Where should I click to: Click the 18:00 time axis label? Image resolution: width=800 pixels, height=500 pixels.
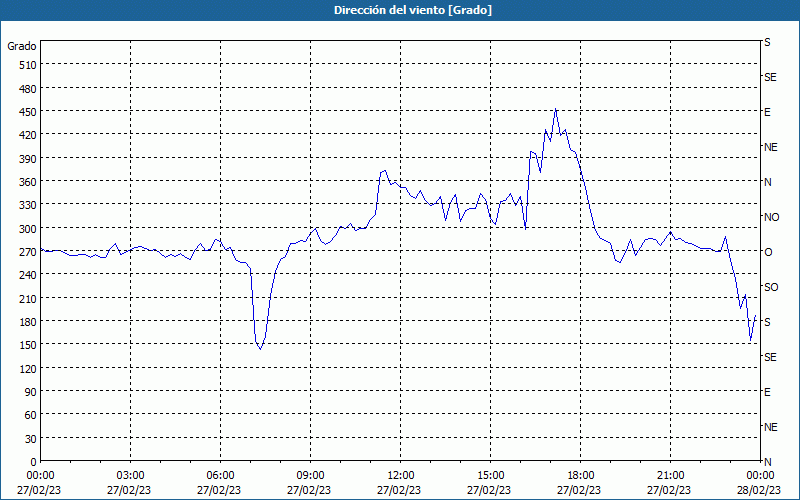[x=581, y=476]
